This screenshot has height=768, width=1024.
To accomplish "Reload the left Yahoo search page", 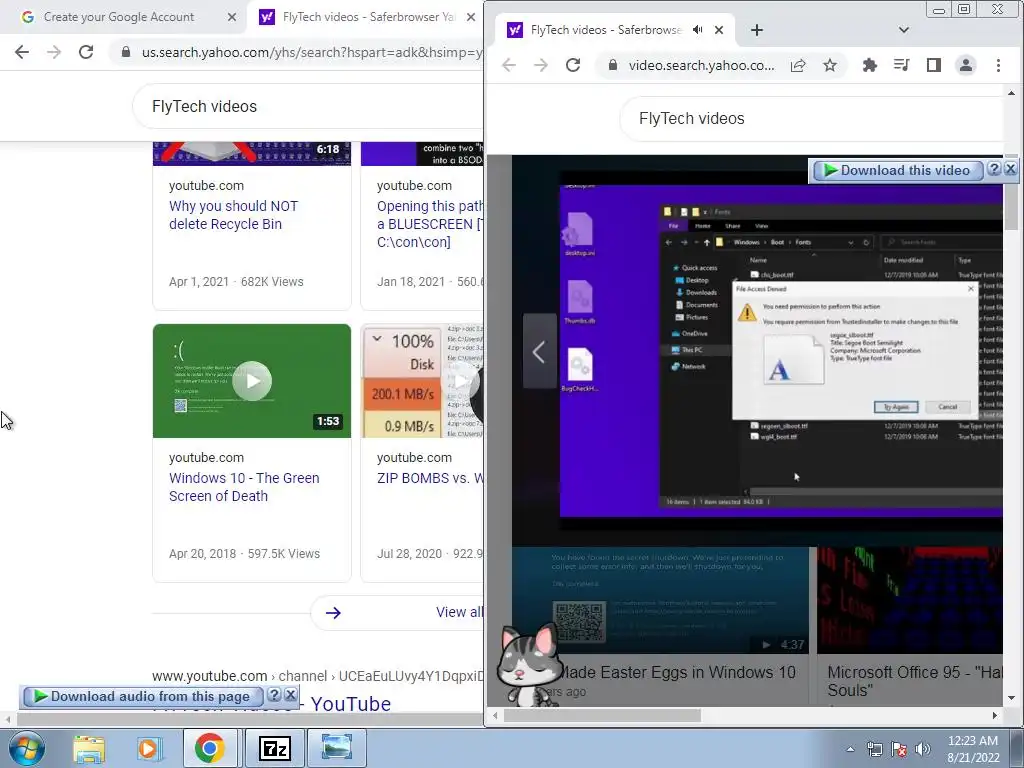I will (x=86, y=52).
